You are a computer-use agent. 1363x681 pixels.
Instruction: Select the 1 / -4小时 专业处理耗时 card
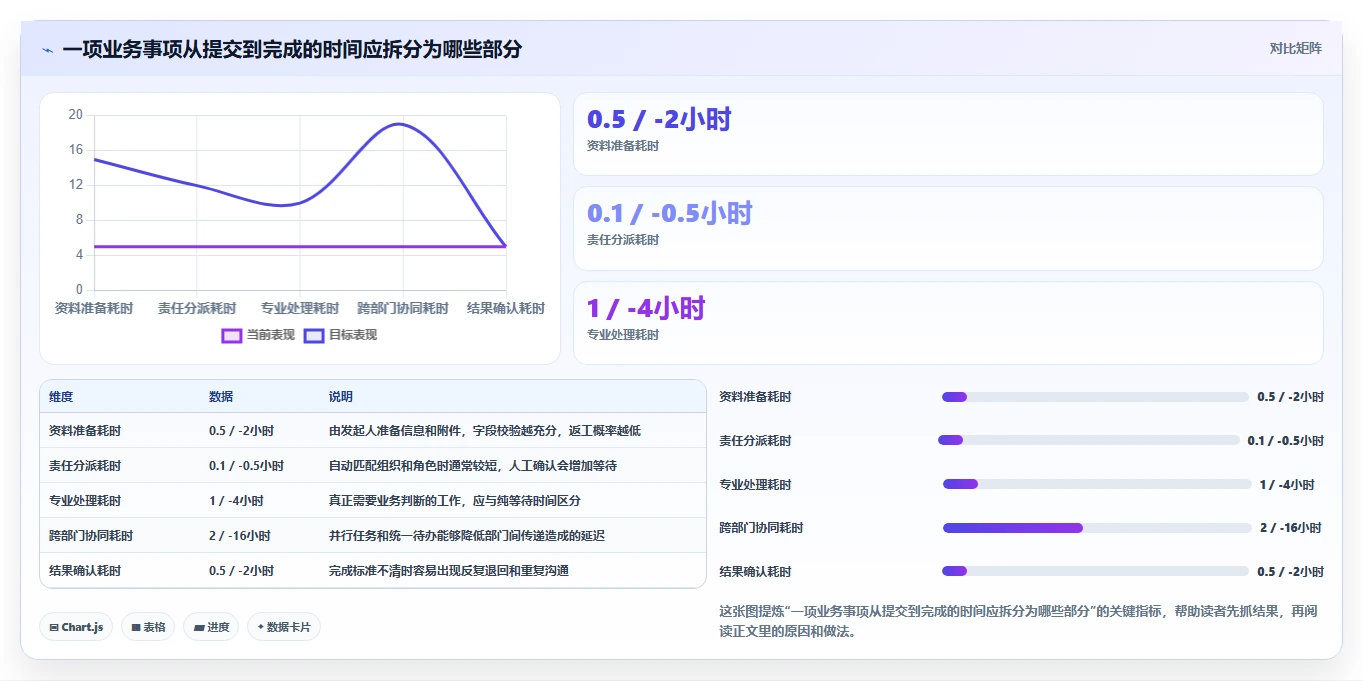point(948,323)
